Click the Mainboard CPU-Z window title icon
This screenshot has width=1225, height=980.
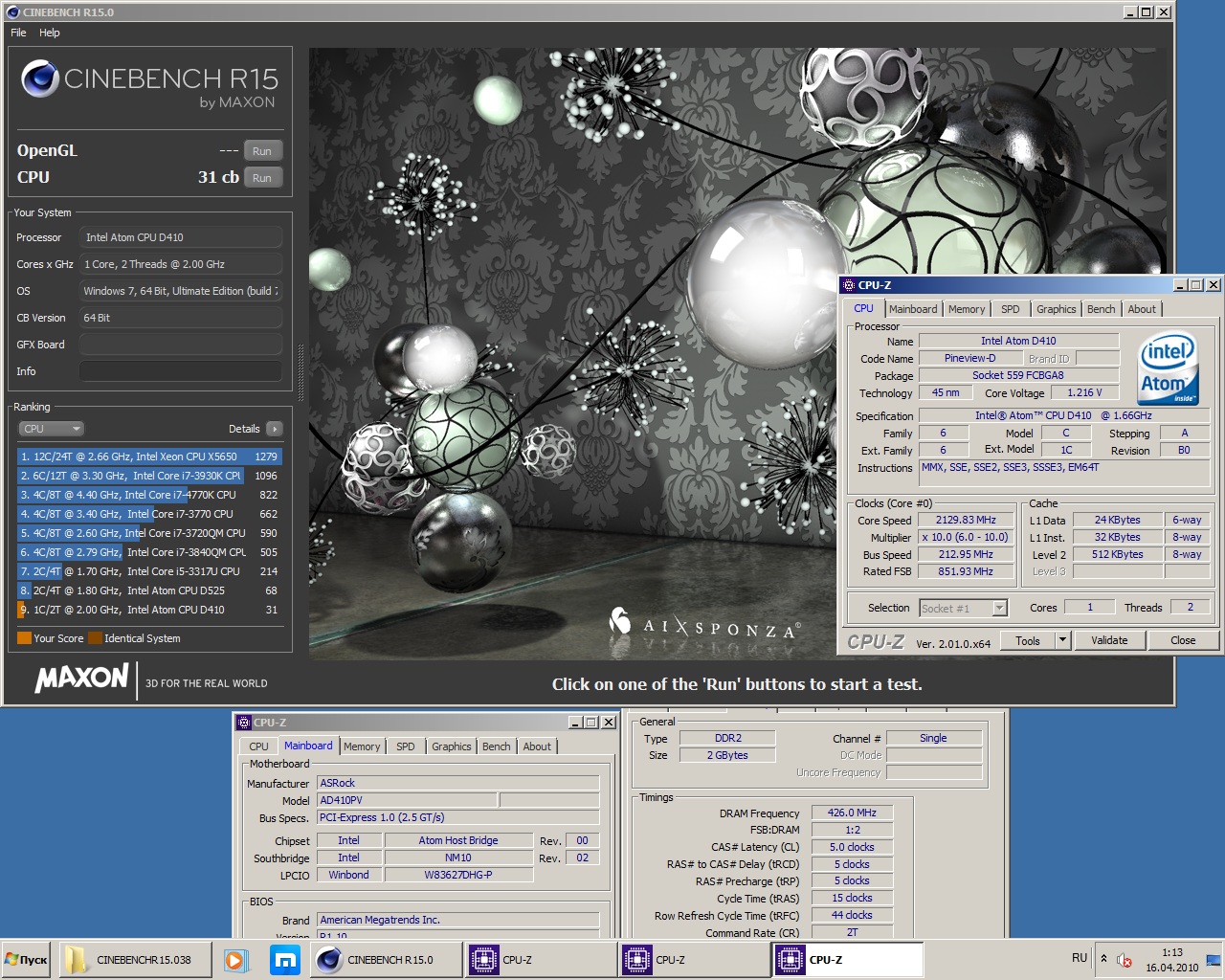(x=243, y=723)
